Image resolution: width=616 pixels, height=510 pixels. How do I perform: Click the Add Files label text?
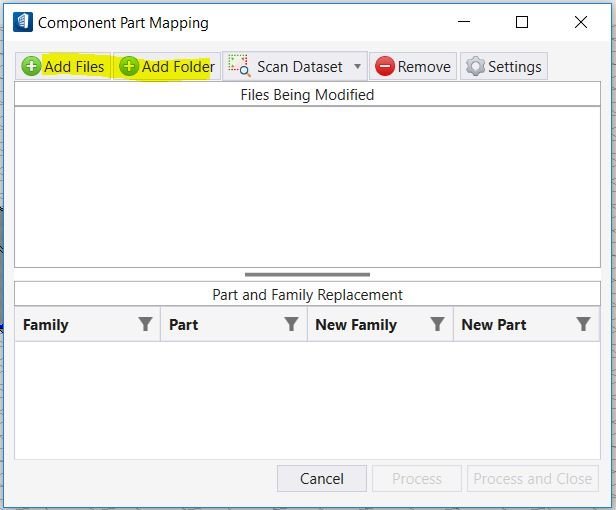coord(74,66)
